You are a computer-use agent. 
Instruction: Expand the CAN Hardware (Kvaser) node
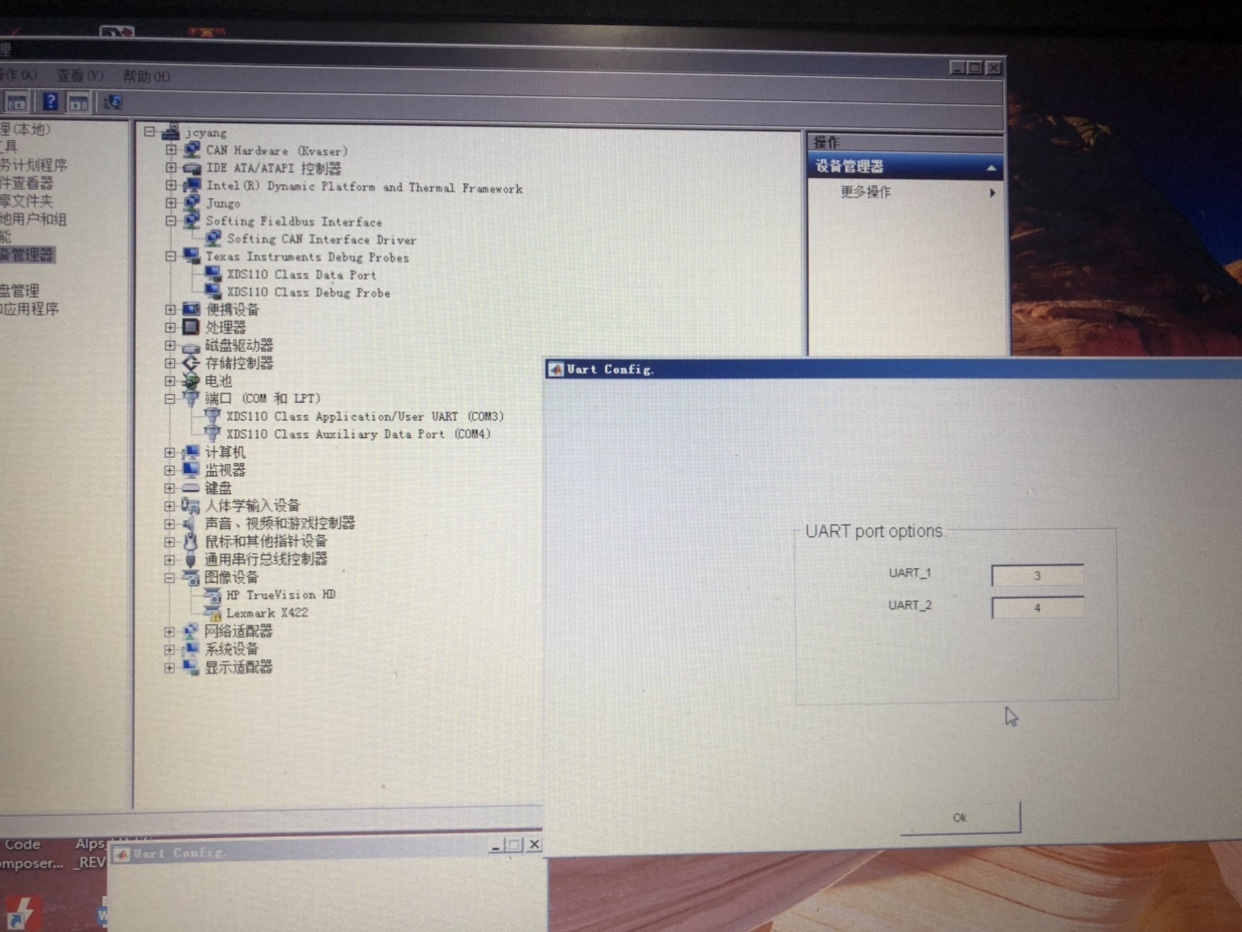coord(171,150)
